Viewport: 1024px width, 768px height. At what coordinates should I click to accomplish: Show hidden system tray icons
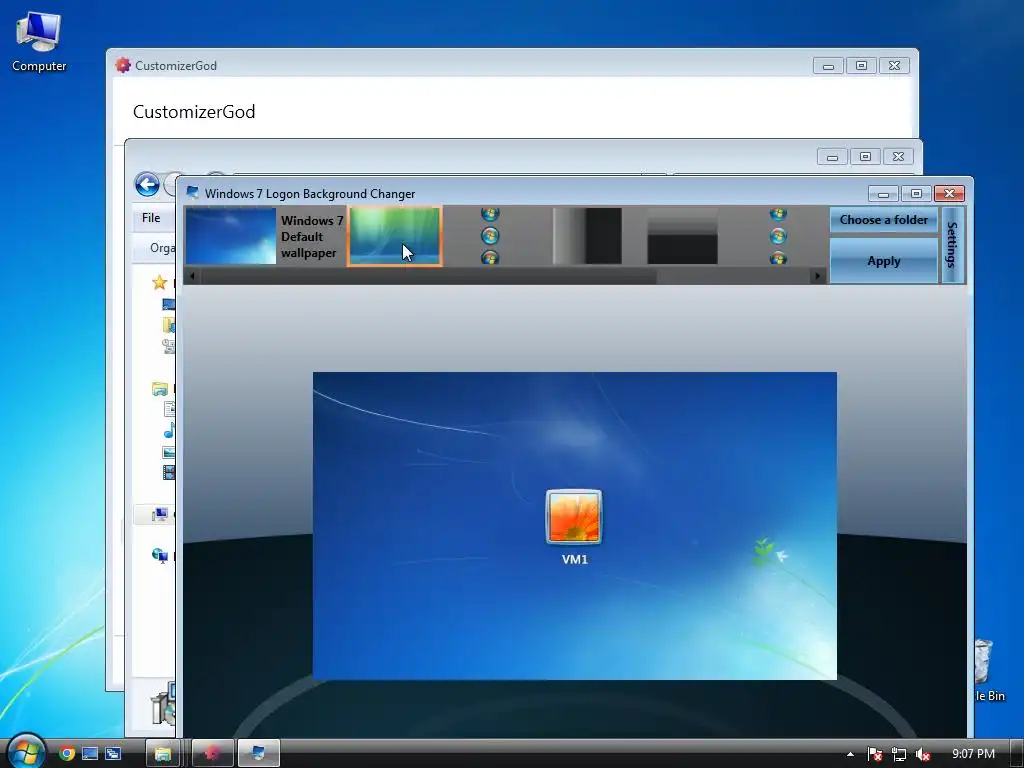point(850,754)
